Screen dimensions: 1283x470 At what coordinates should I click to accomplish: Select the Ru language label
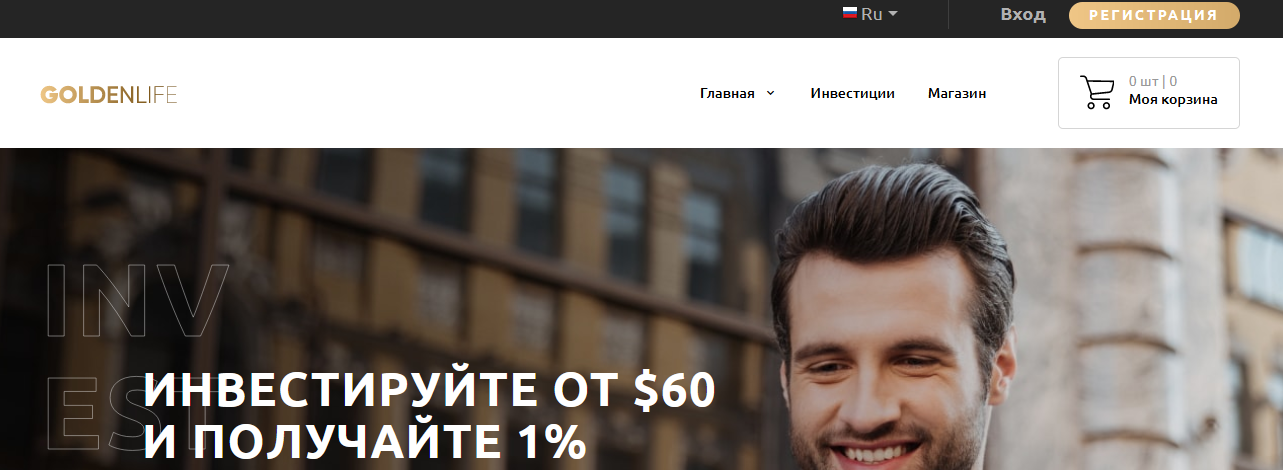pyautogui.click(x=872, y=14)
